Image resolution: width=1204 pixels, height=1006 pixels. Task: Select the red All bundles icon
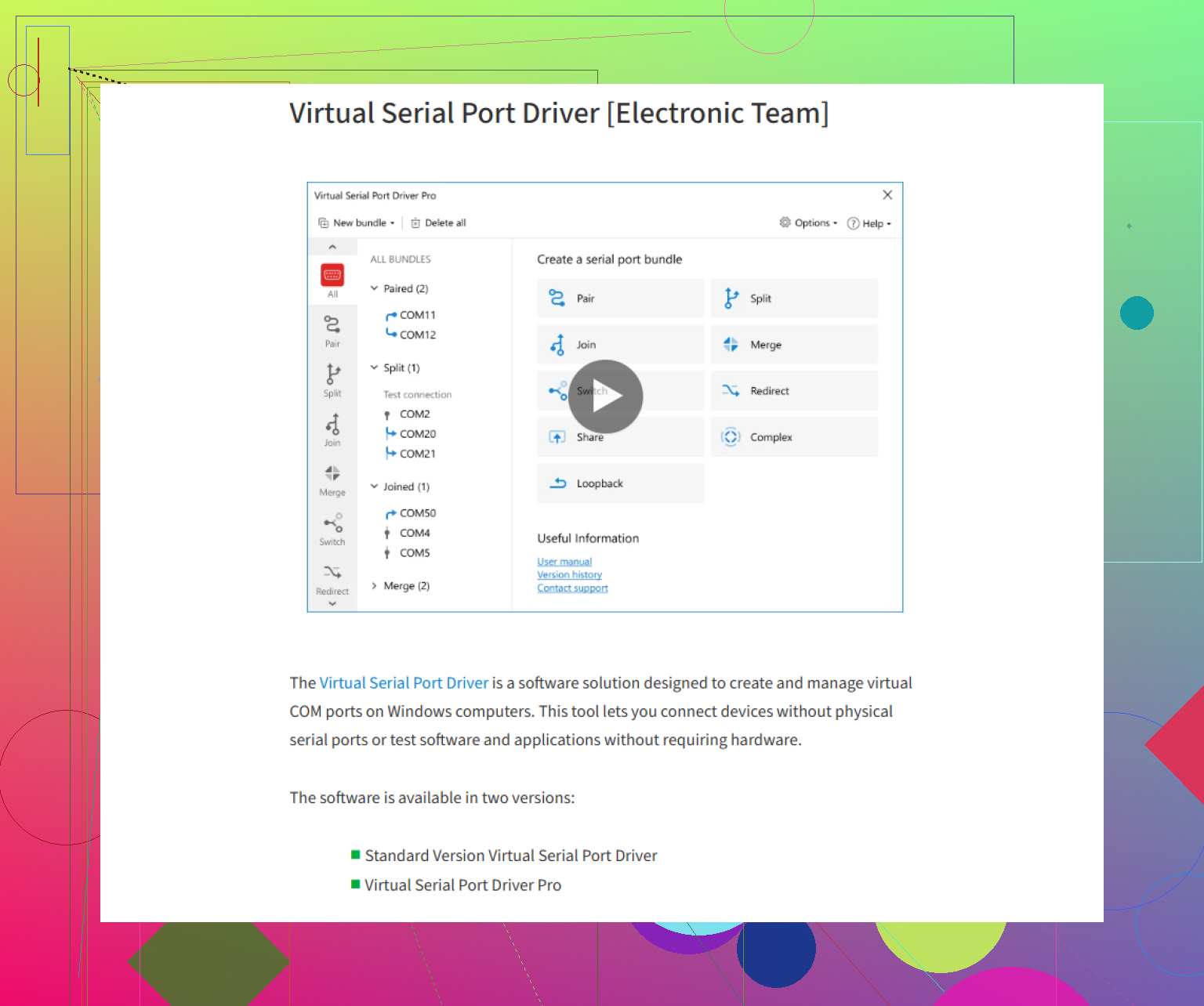(332, 275)
